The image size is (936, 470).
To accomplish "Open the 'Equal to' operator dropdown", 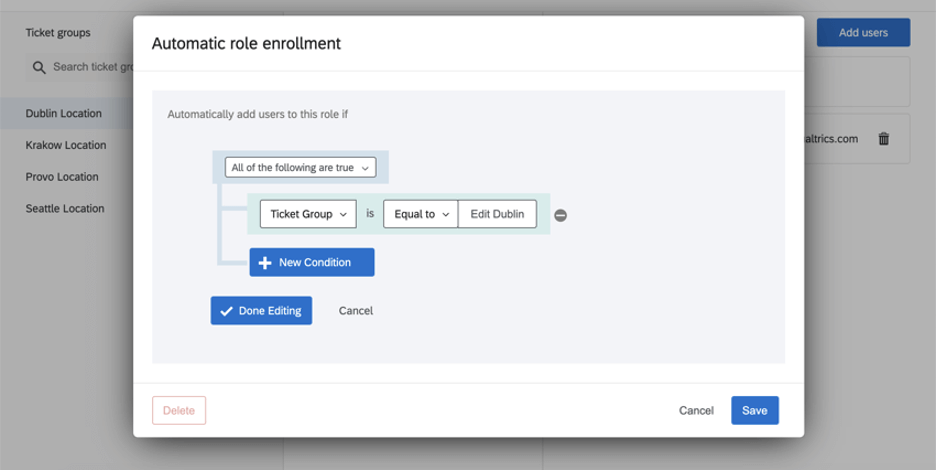I will pos(420,214).
